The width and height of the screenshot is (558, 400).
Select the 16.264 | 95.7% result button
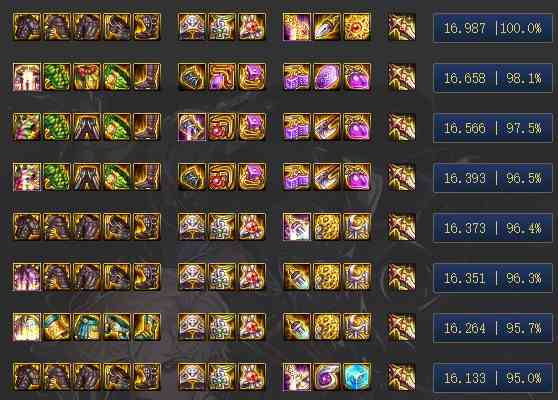coord(493,328)
